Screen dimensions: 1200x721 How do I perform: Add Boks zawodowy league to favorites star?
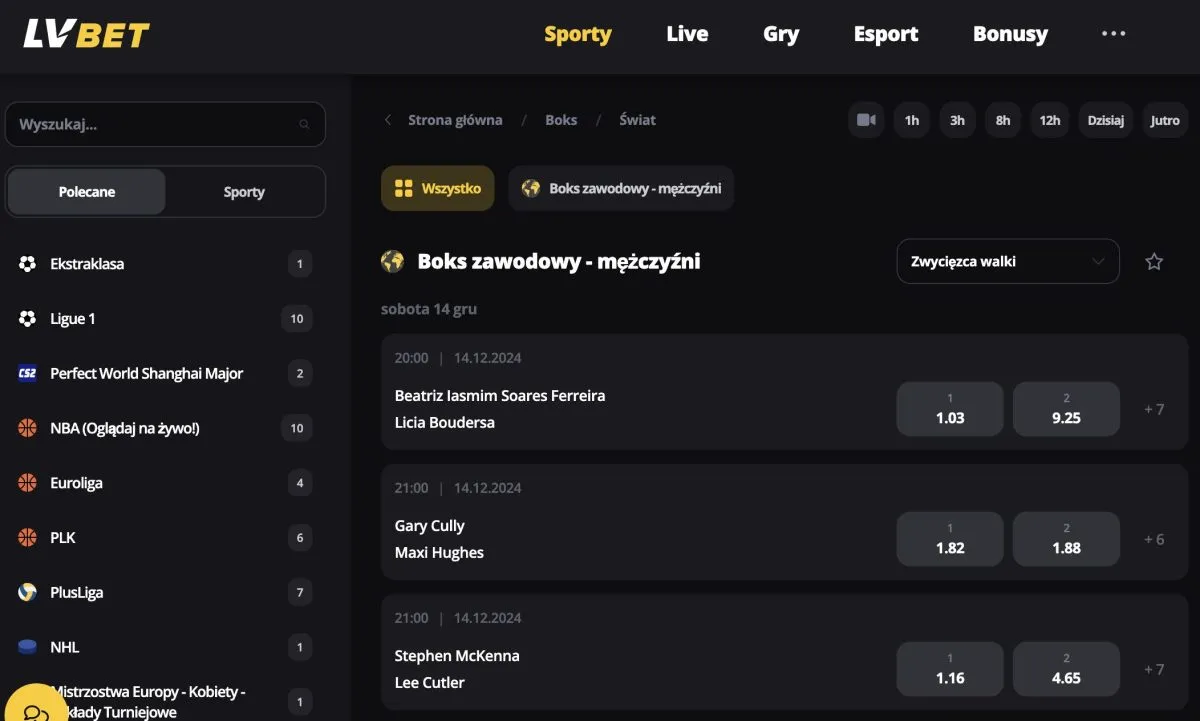(1154, 262)
